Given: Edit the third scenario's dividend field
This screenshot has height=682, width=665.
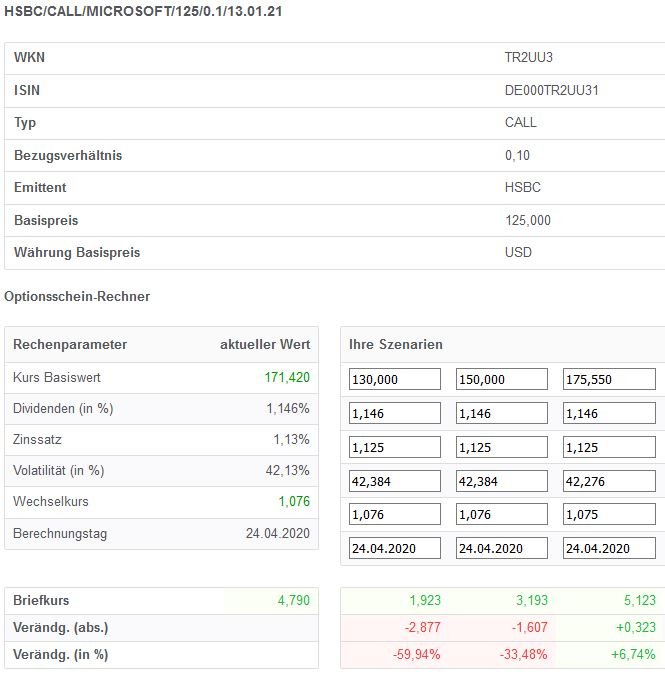Looking at the screenshot, I should coord(609,412).
